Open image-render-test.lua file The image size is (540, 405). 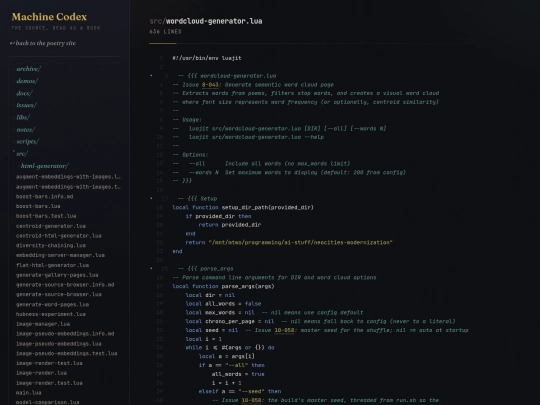pos(49,363)
